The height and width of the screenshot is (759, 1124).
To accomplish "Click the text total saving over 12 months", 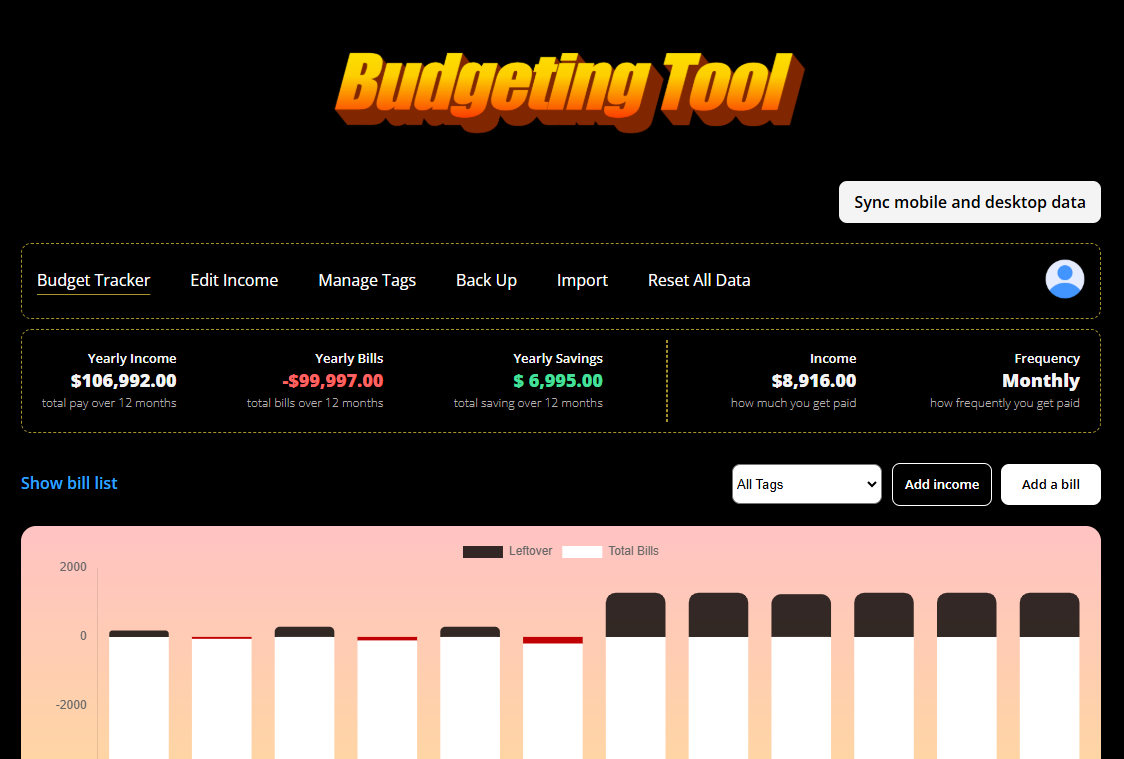I will [528, 403].
